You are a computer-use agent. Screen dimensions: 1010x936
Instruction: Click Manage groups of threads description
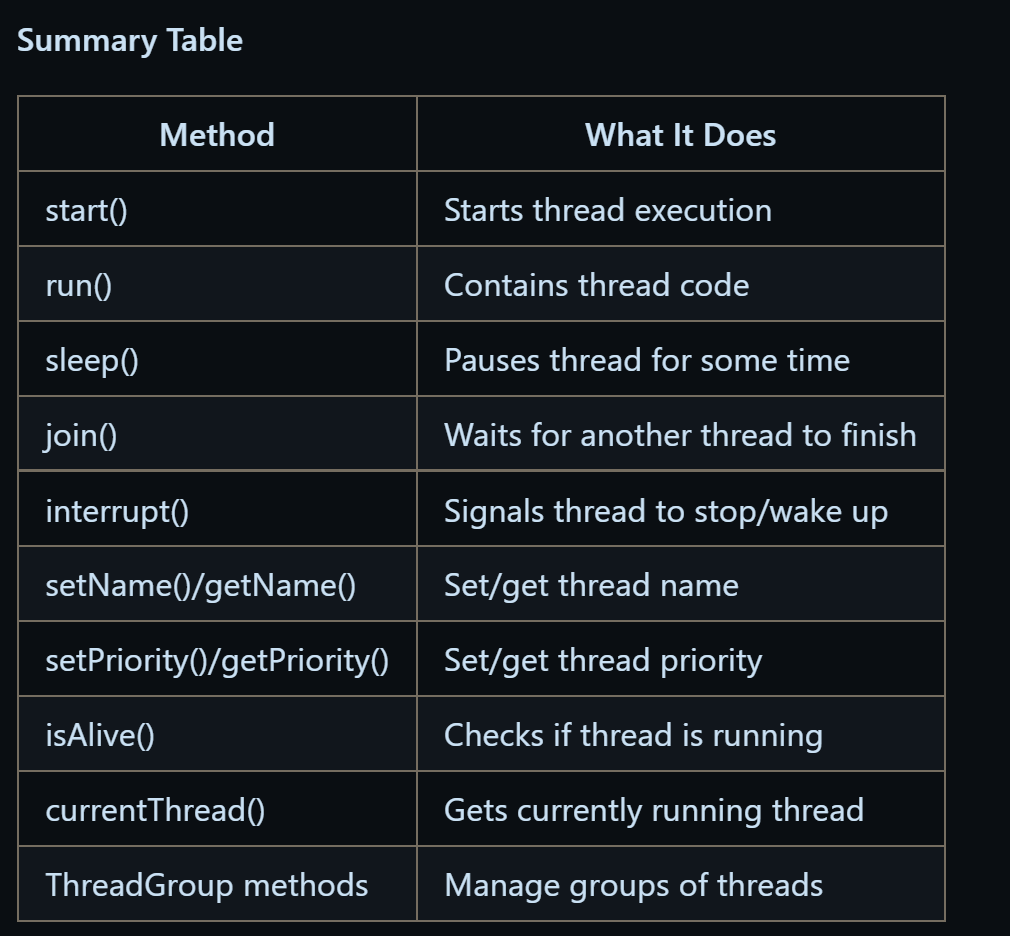coord(633,886)
